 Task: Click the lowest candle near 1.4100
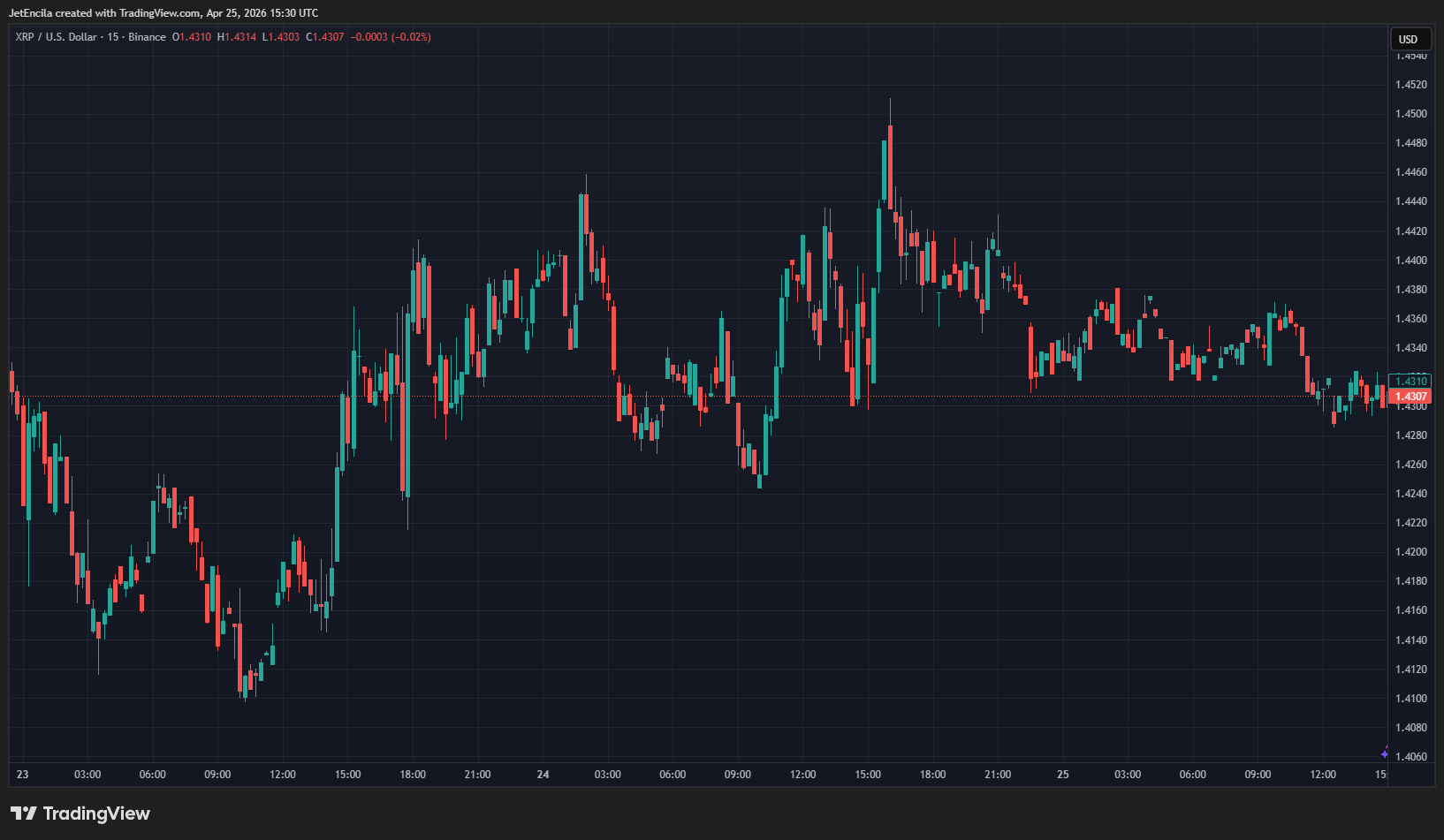(x=245, y=689)
